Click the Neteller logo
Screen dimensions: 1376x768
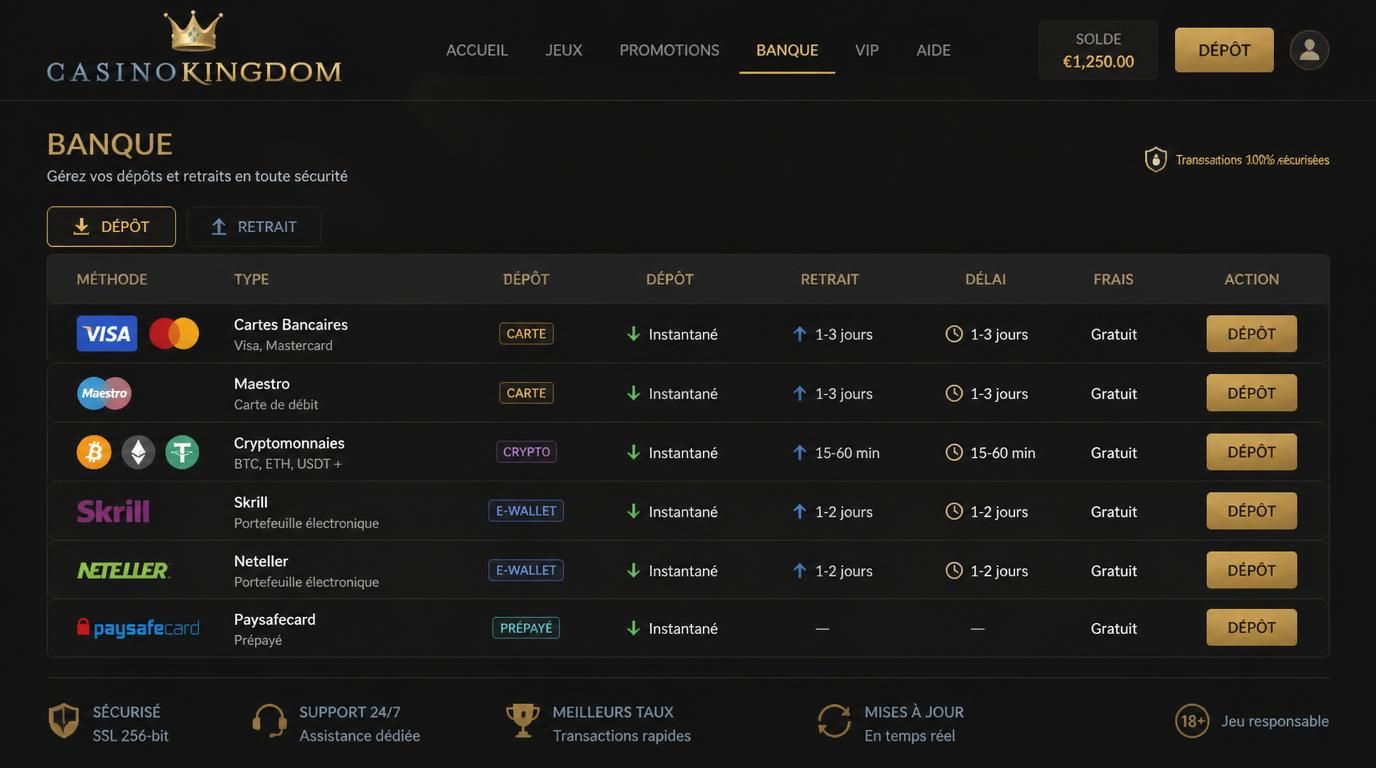[x=123, y=570]
